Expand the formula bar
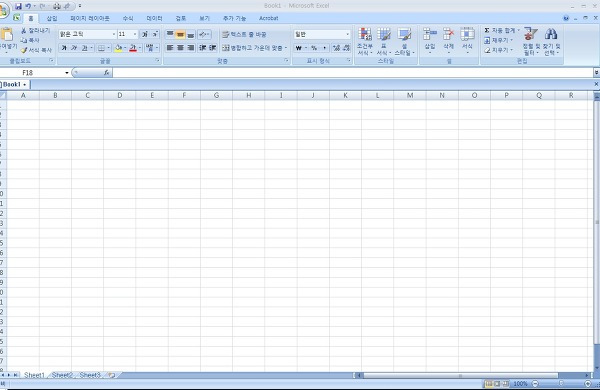The height and width of the screenshot is (390, 600). (x=597, y=72)
